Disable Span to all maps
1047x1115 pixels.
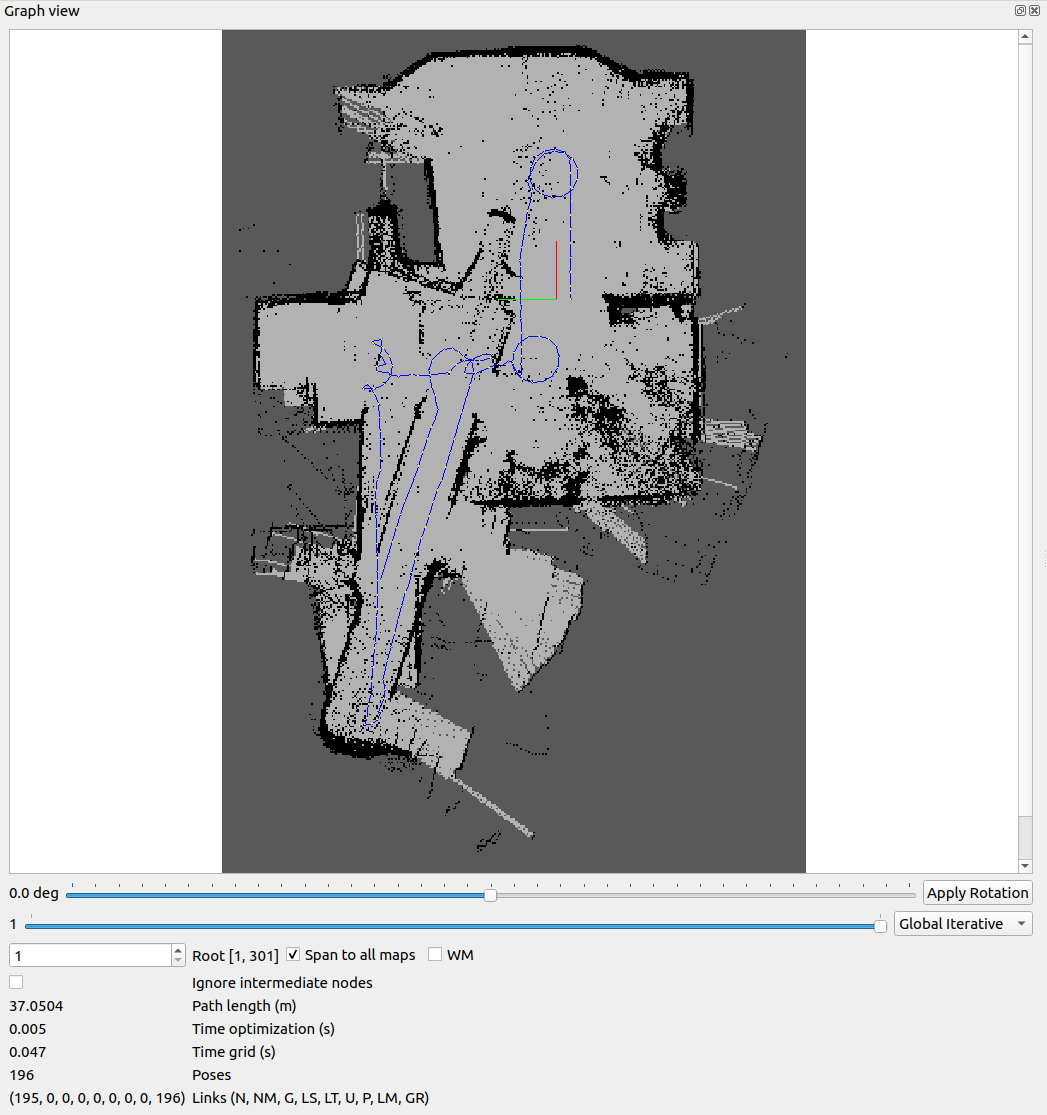(x=293, y=955)
